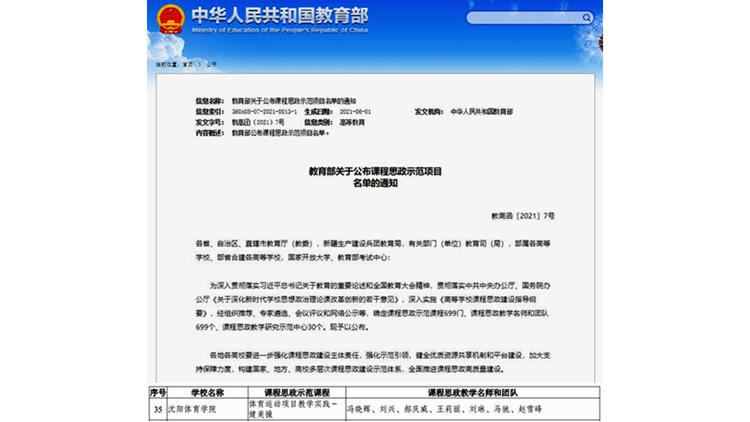
Task: Click table cell with row number 35
Action: (158, 410)
